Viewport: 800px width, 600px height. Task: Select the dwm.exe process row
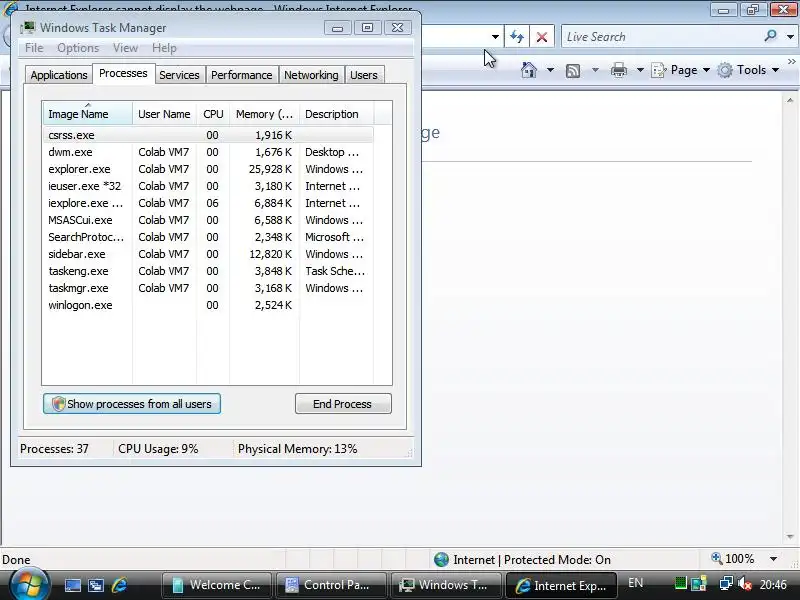coord(208,152)
